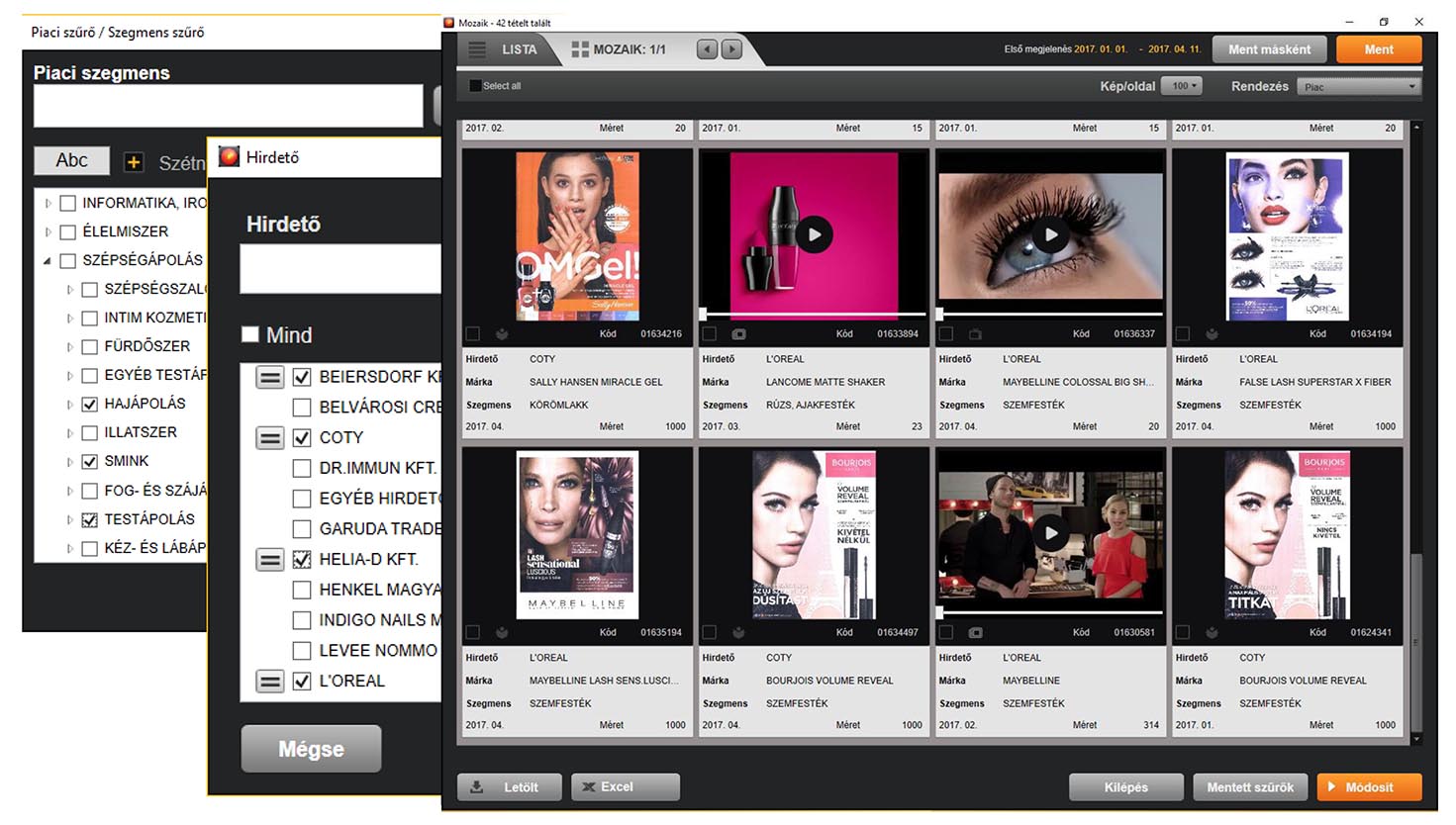Select checkbox of item 01633894
This screenshot has width=1456, height=825.
tap(710, 334)
